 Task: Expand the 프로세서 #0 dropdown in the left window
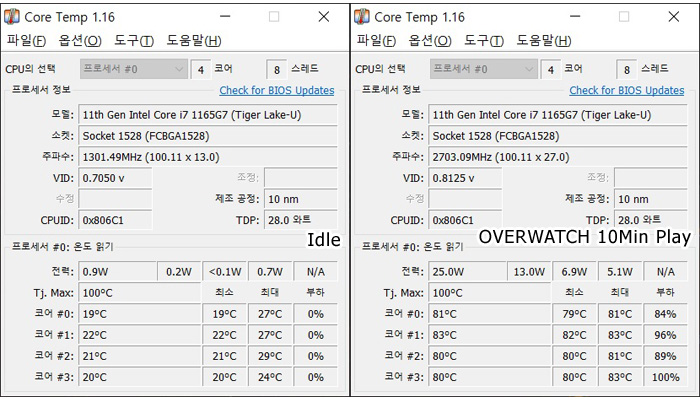(134, 69)
